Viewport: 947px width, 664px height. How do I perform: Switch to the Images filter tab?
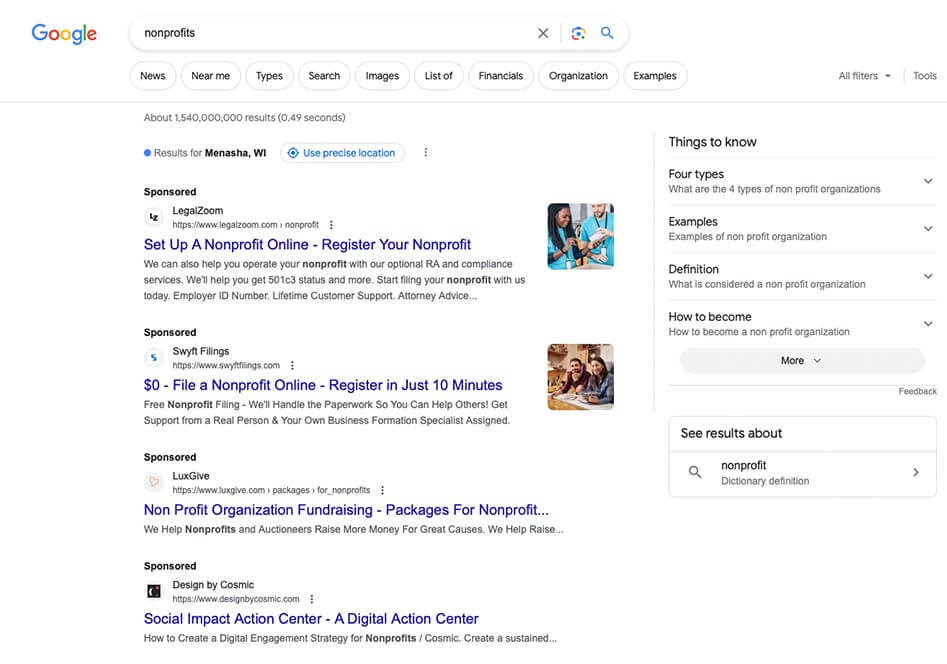click(x=382, y=76)
